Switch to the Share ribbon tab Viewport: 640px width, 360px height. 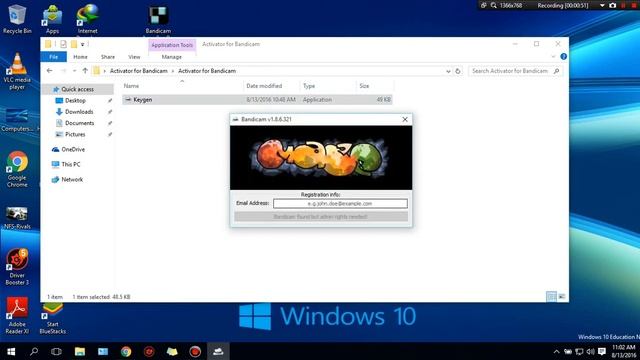[108, 57]
